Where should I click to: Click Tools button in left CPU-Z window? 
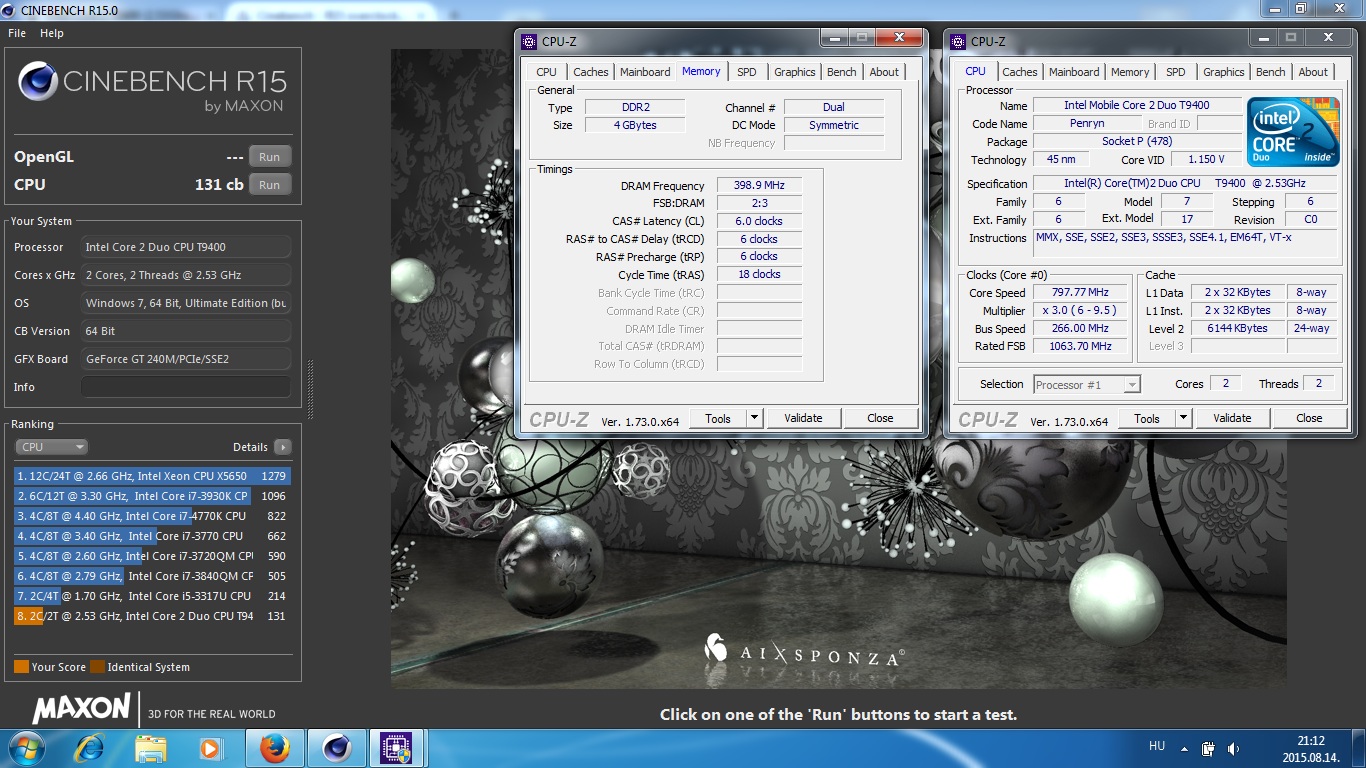coord(718,419)
